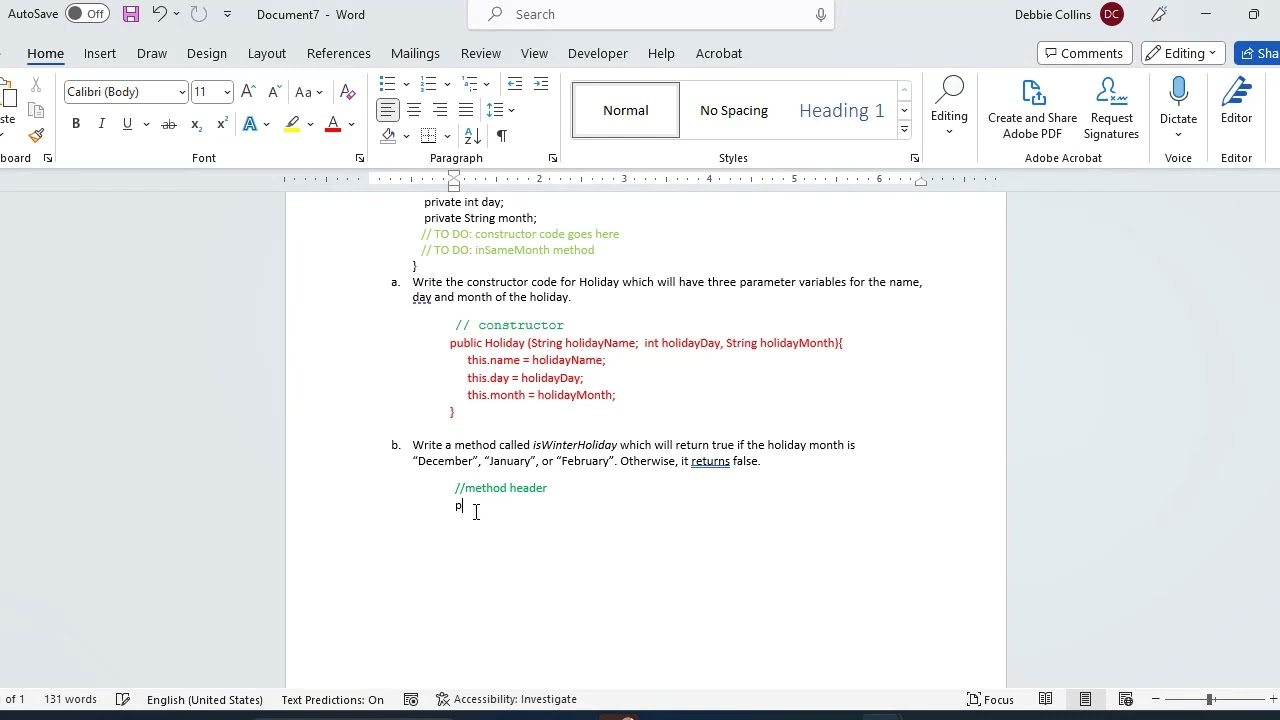Align text left
This screenshot has width=1280, height=720.
[x=388, y=110]
